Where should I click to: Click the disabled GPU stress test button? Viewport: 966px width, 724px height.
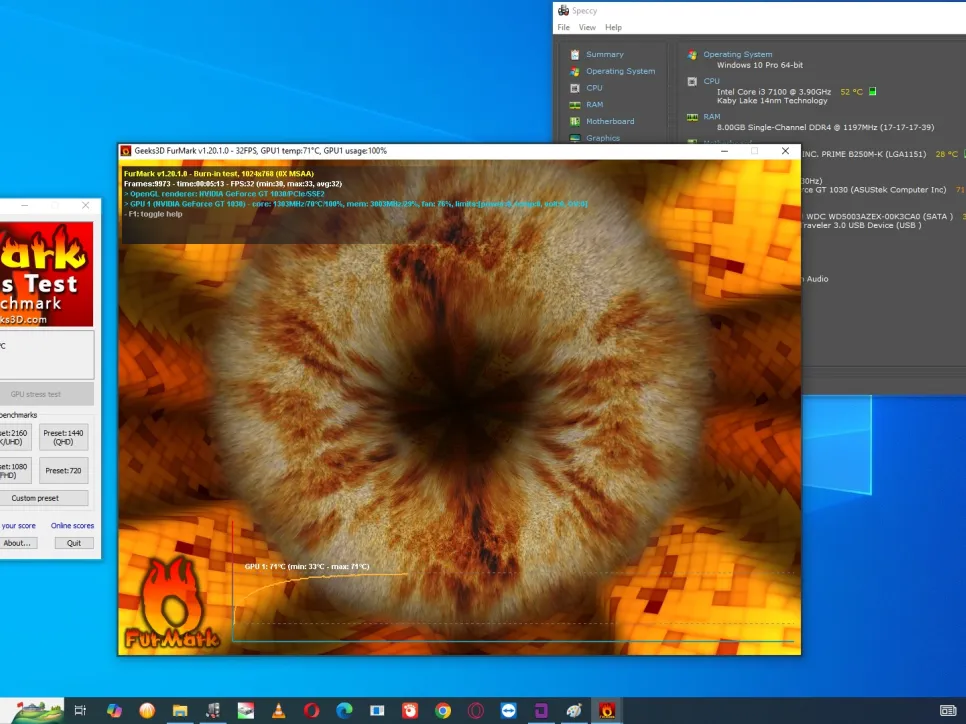pyautogui.click(x=47, y=394)
